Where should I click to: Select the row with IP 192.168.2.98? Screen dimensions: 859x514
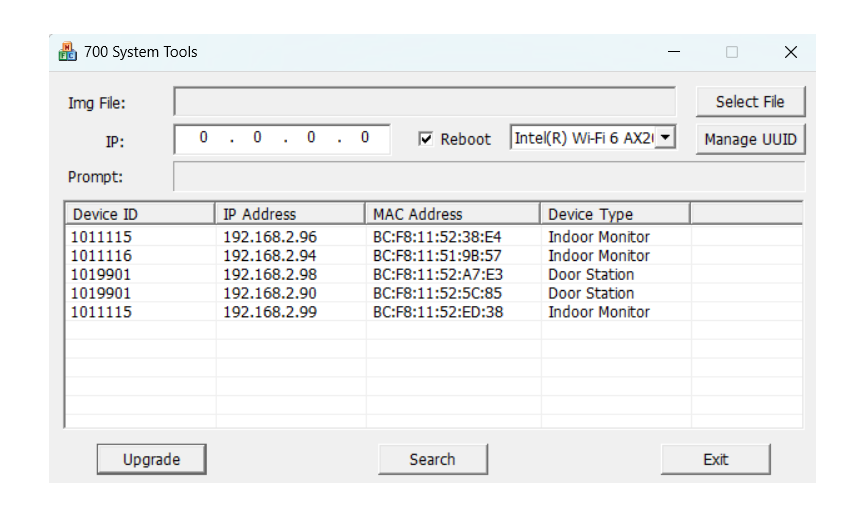(x=434, y=275)
